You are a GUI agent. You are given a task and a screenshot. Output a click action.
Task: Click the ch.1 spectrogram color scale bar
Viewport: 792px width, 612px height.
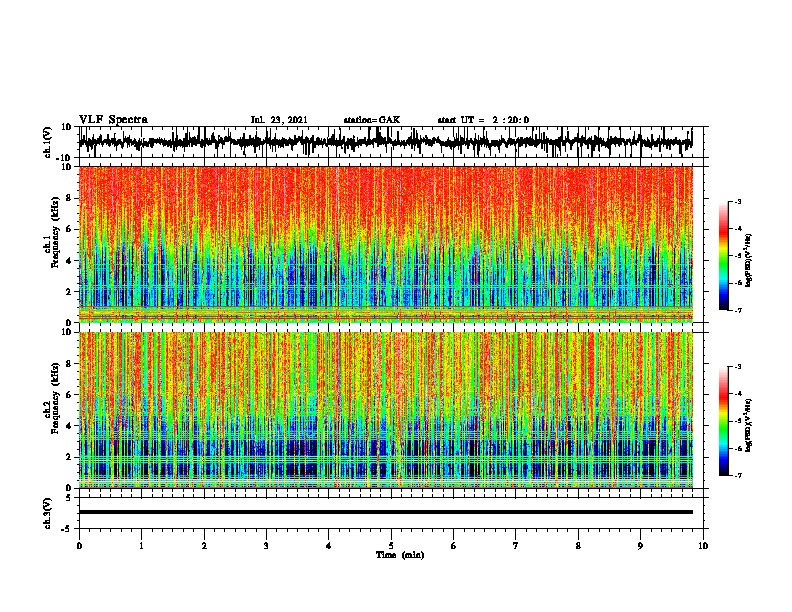tap(723, 256)
